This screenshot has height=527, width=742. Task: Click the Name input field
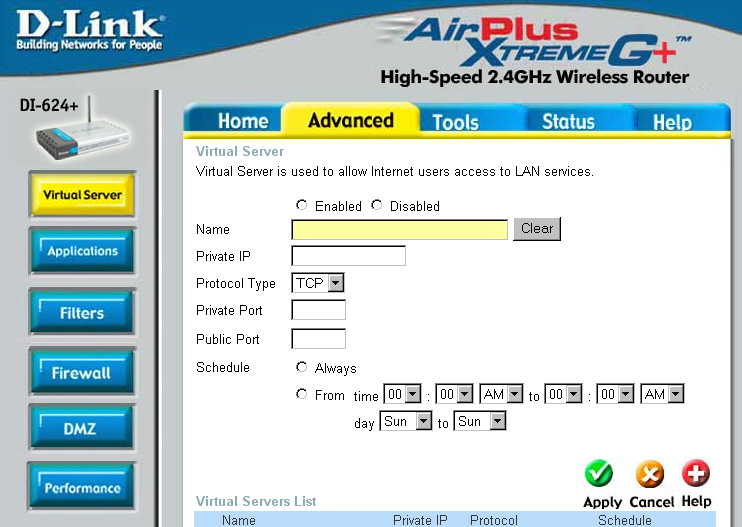(400, 229)
